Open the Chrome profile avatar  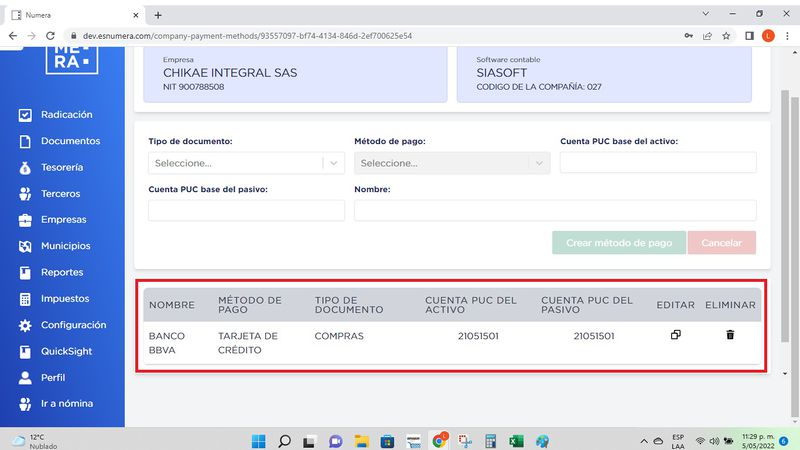(x=768, y=36)
